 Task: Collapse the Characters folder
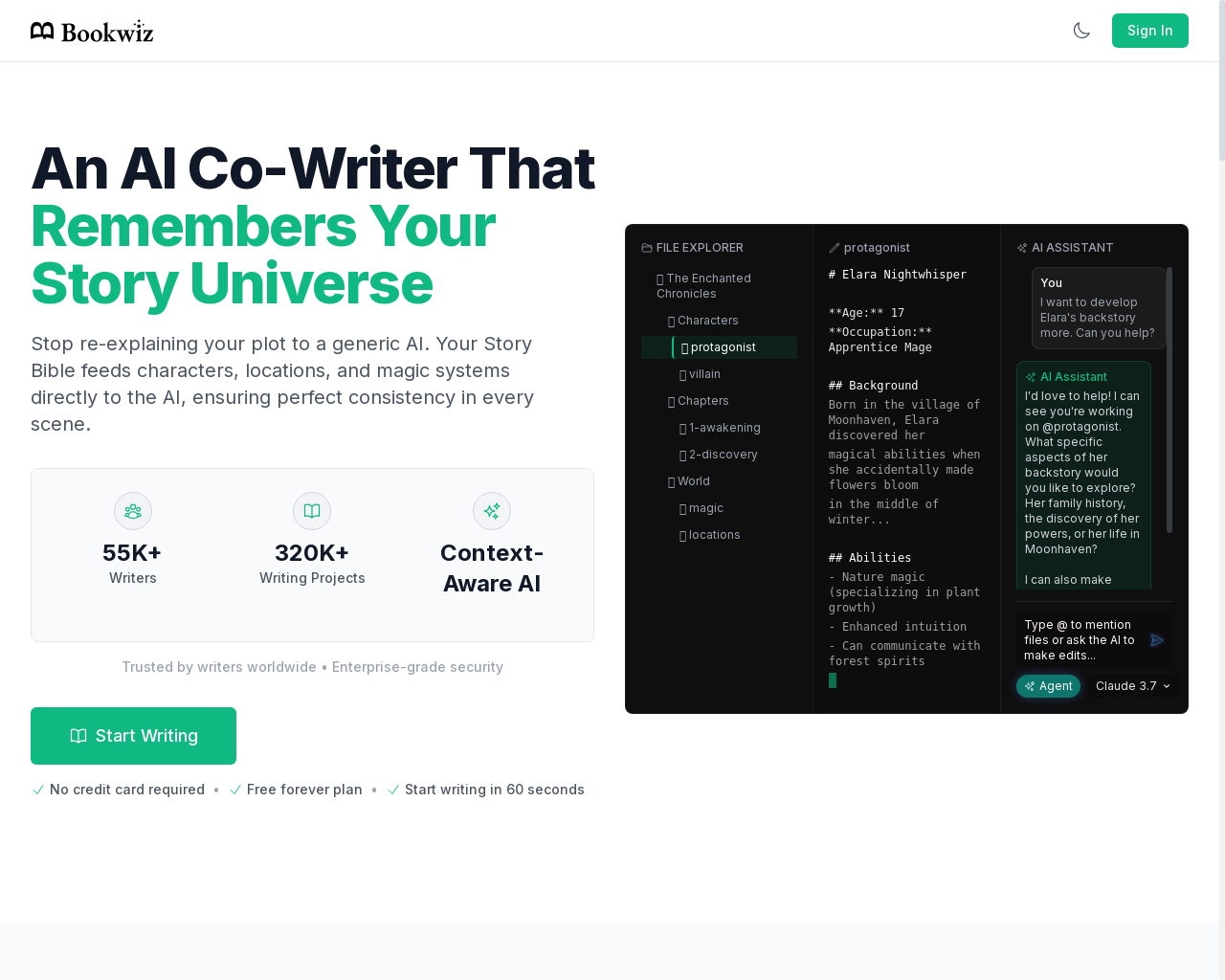(x=703, y=321)
